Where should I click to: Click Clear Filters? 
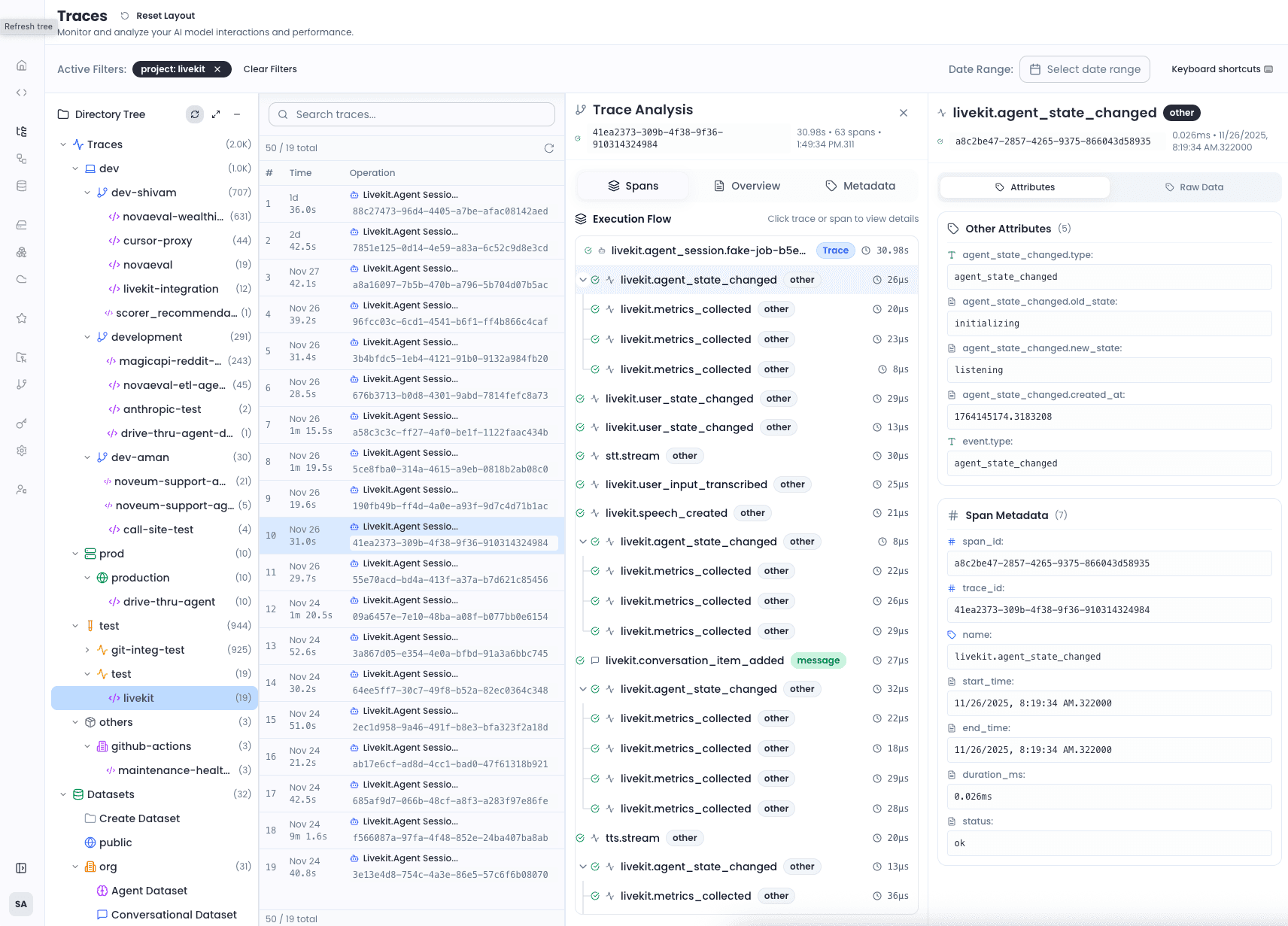tap(270, 68)
